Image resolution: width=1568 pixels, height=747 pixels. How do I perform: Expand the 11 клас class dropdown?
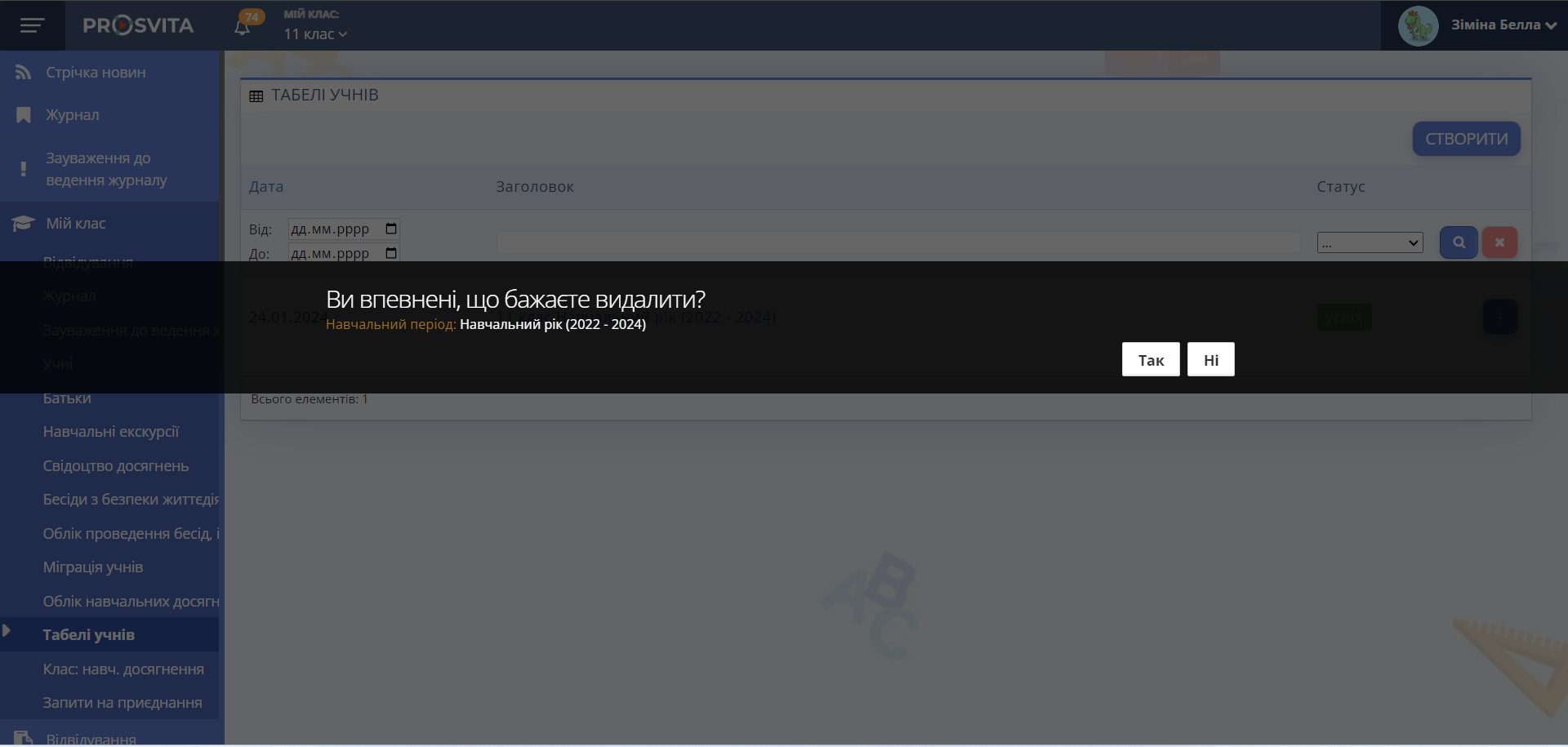tap(315, 34)
